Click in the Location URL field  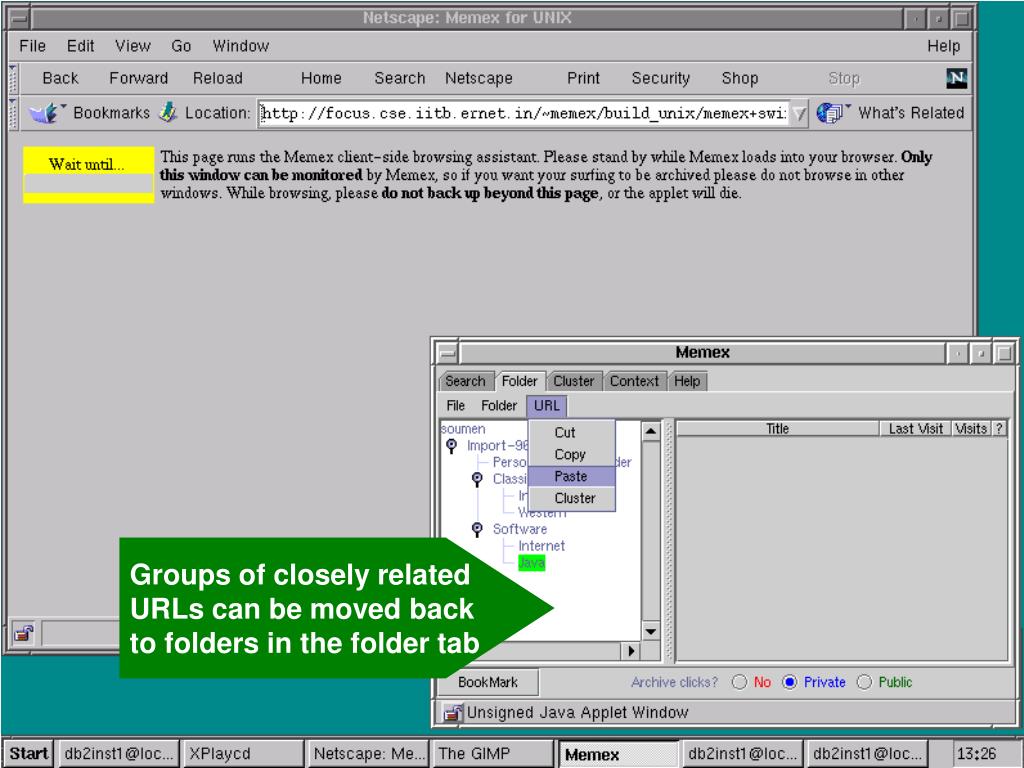[x=523, y=114]
